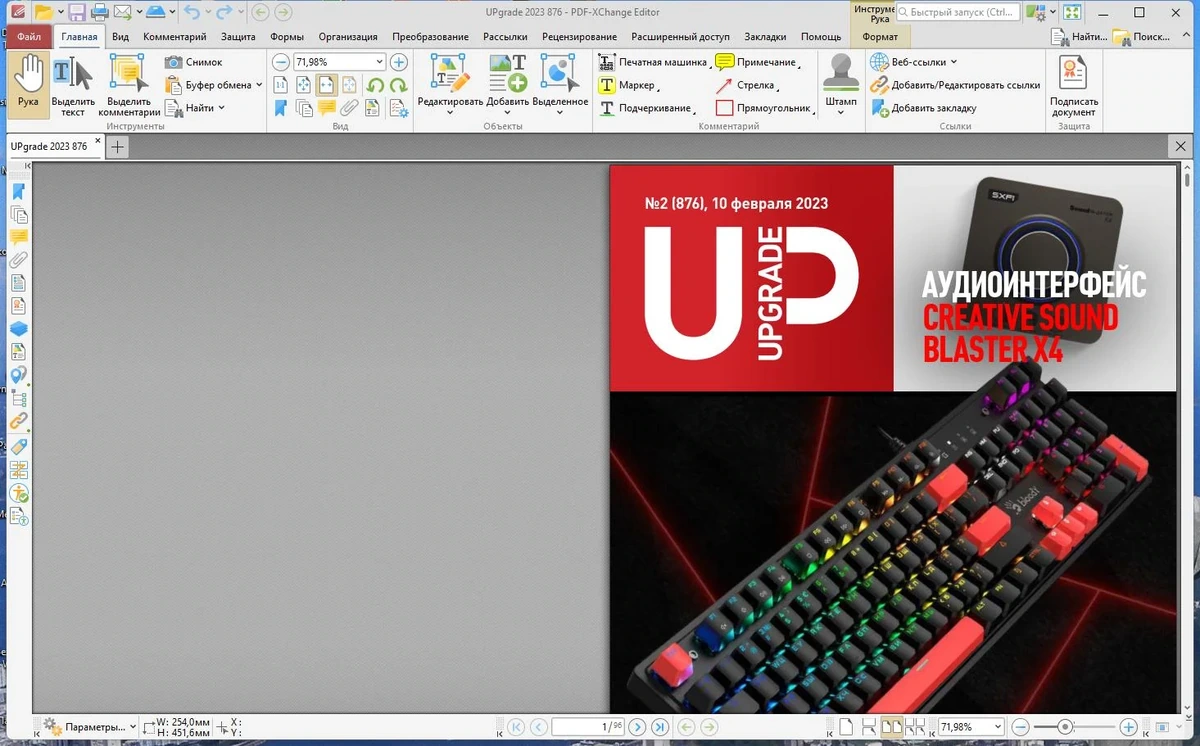Viewport: 1200px width, 746px height.
Task: Select the Подчеркивание underline tool
Action: tap(646, 108)
